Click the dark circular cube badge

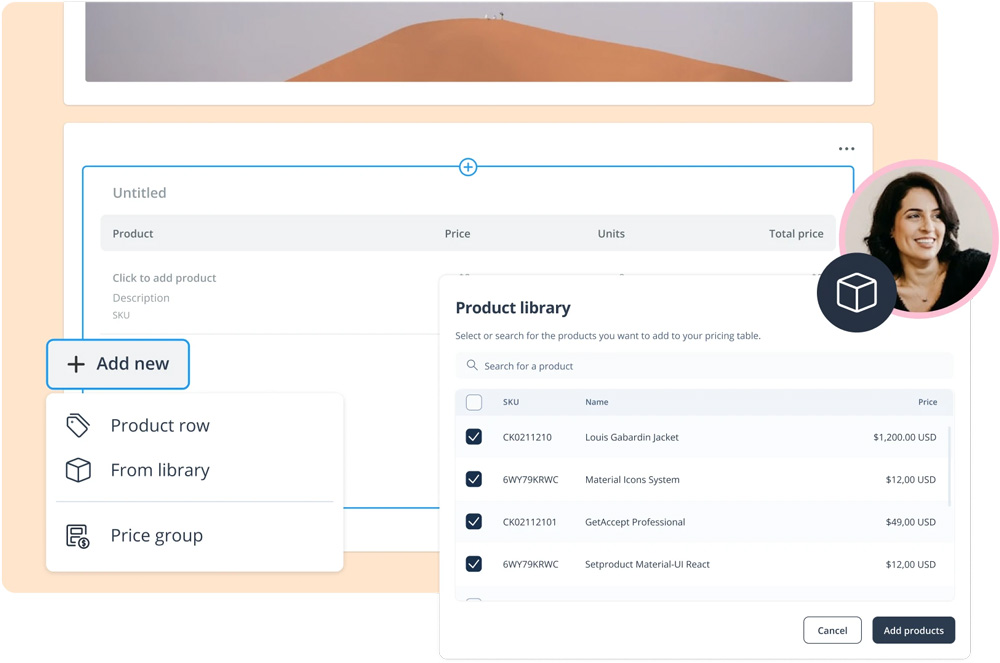pos(856,293)
